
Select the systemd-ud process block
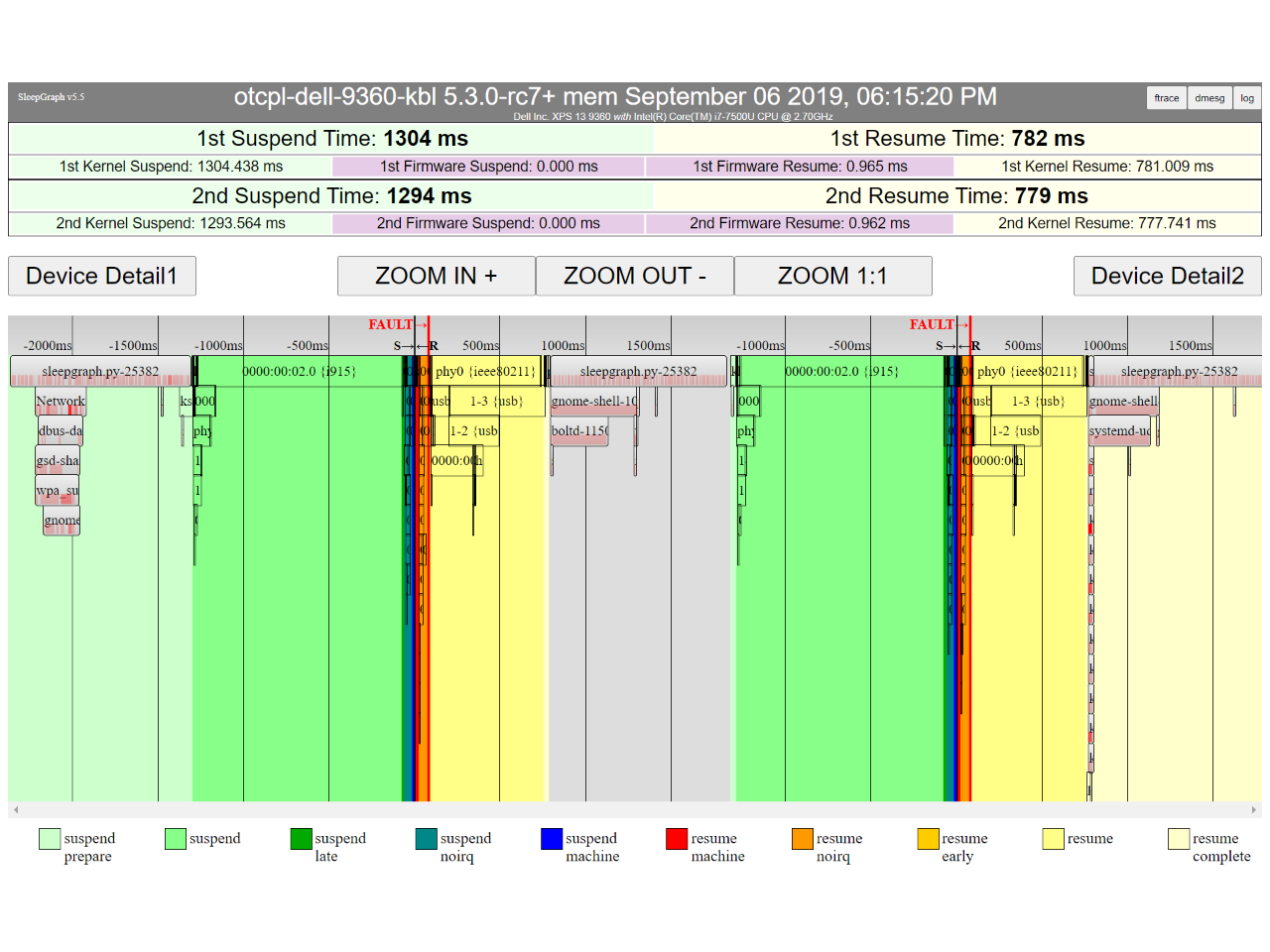pyautogui.click(x=1120, y=431)
